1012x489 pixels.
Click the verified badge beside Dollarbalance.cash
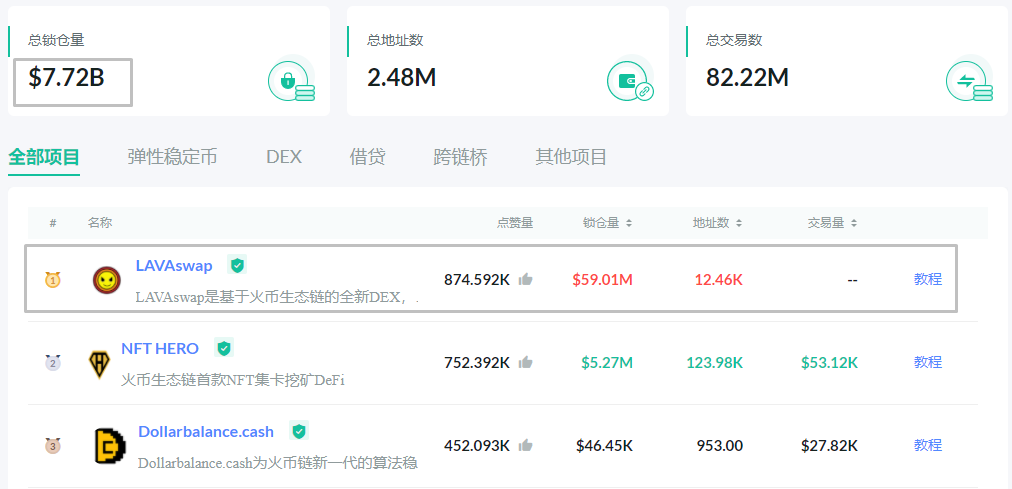[x=299, y=431]
